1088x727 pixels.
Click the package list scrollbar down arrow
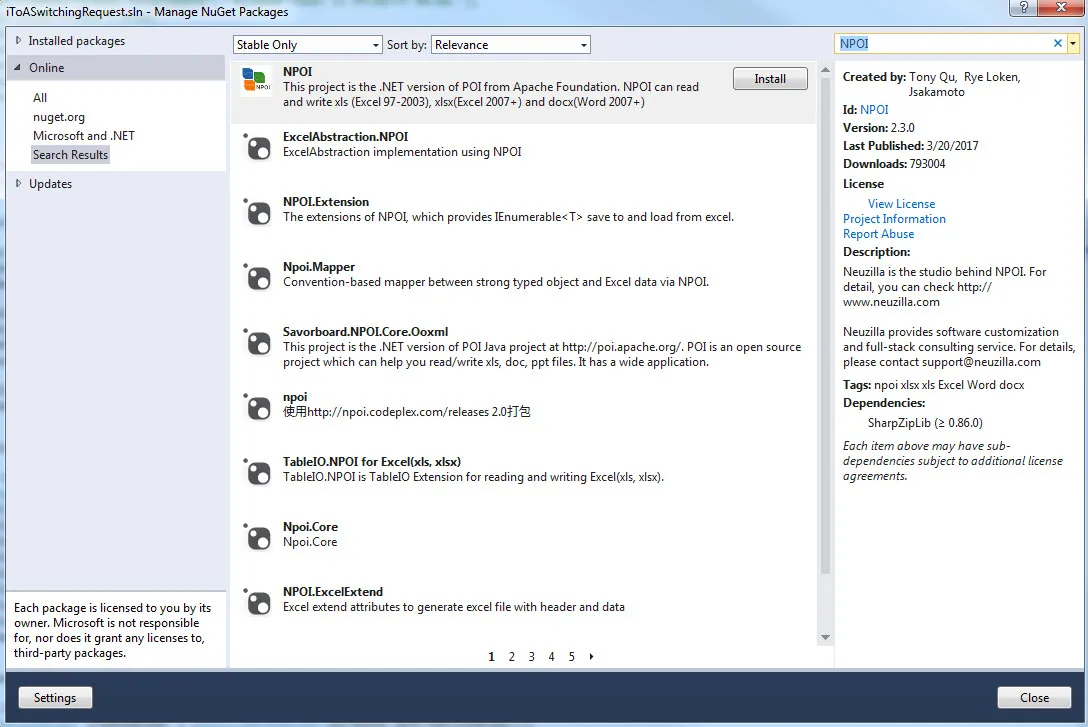(x=825, y=637)
